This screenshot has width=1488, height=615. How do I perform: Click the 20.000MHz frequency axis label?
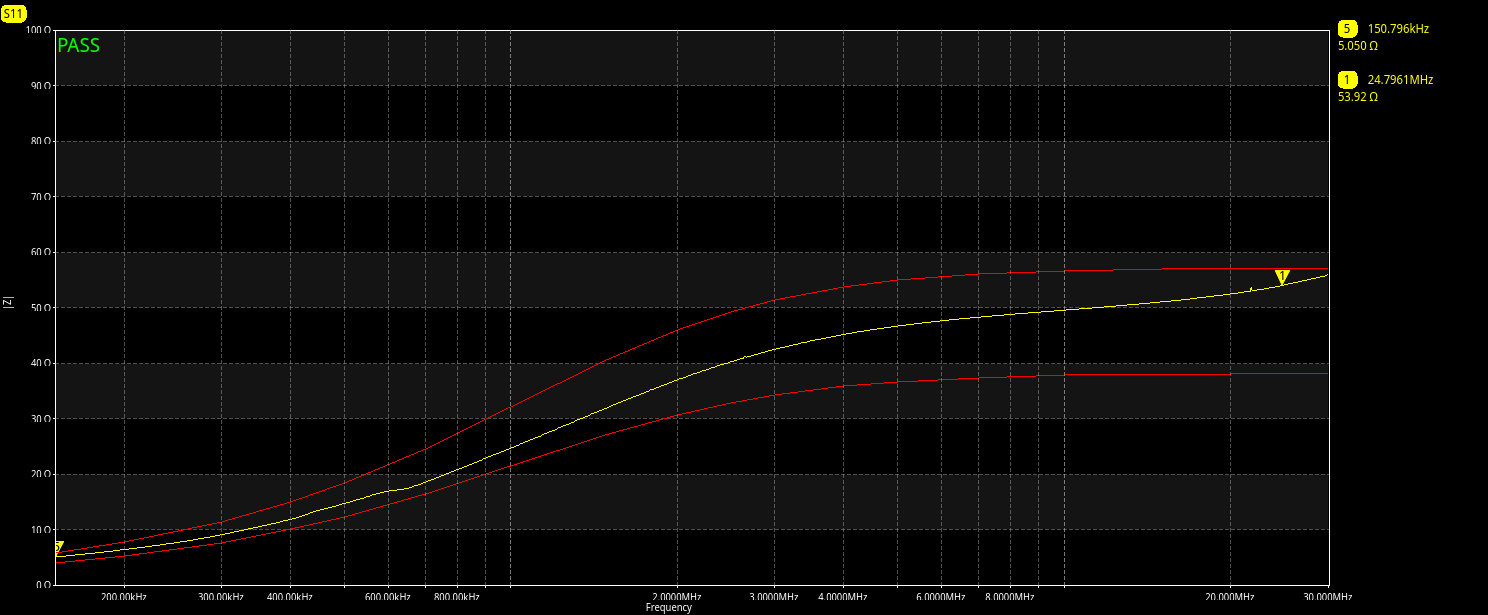[x=1229, y=597]
